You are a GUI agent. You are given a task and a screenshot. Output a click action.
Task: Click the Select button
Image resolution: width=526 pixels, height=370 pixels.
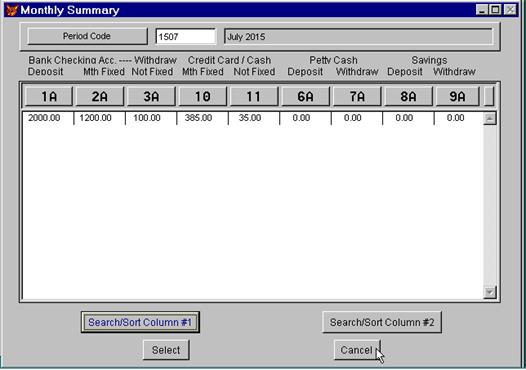point(166,350)
